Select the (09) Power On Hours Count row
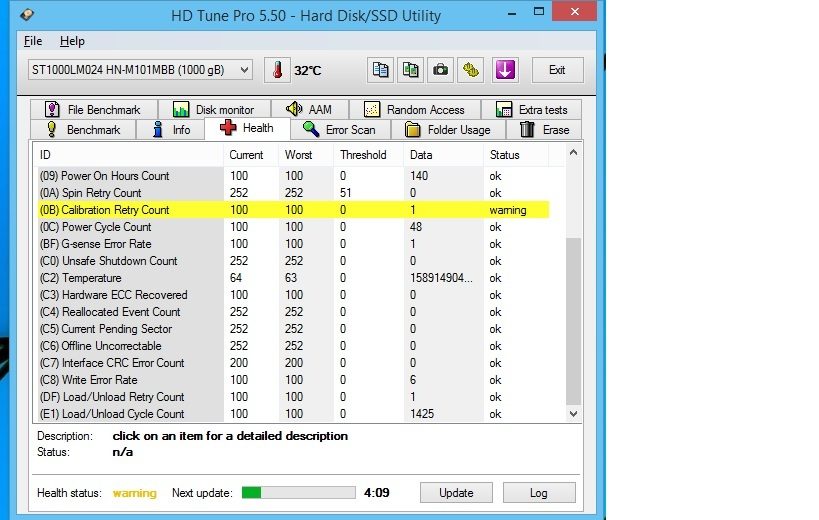The width and height of the screenshot is (819, 520). 293,176
